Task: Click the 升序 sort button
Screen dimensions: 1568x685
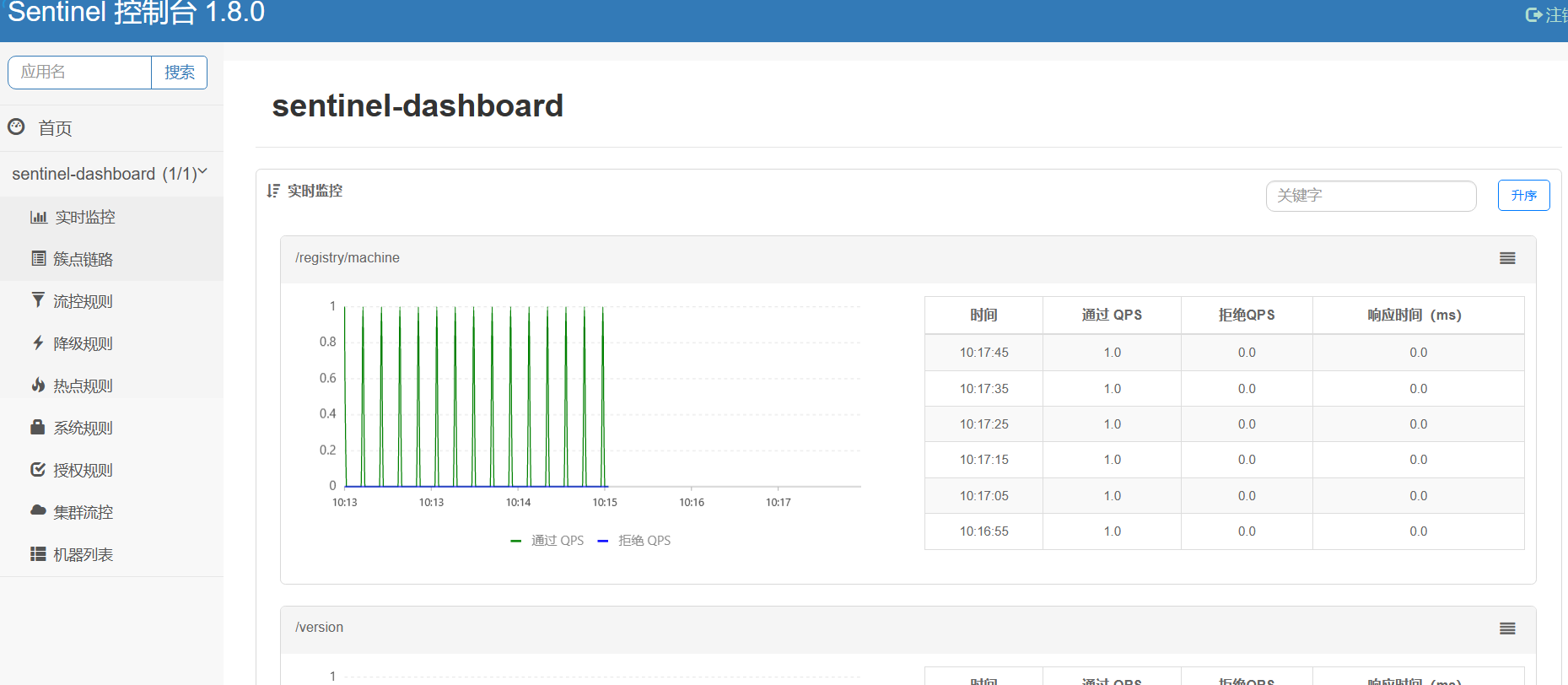Action: (x=1523, y=196)
